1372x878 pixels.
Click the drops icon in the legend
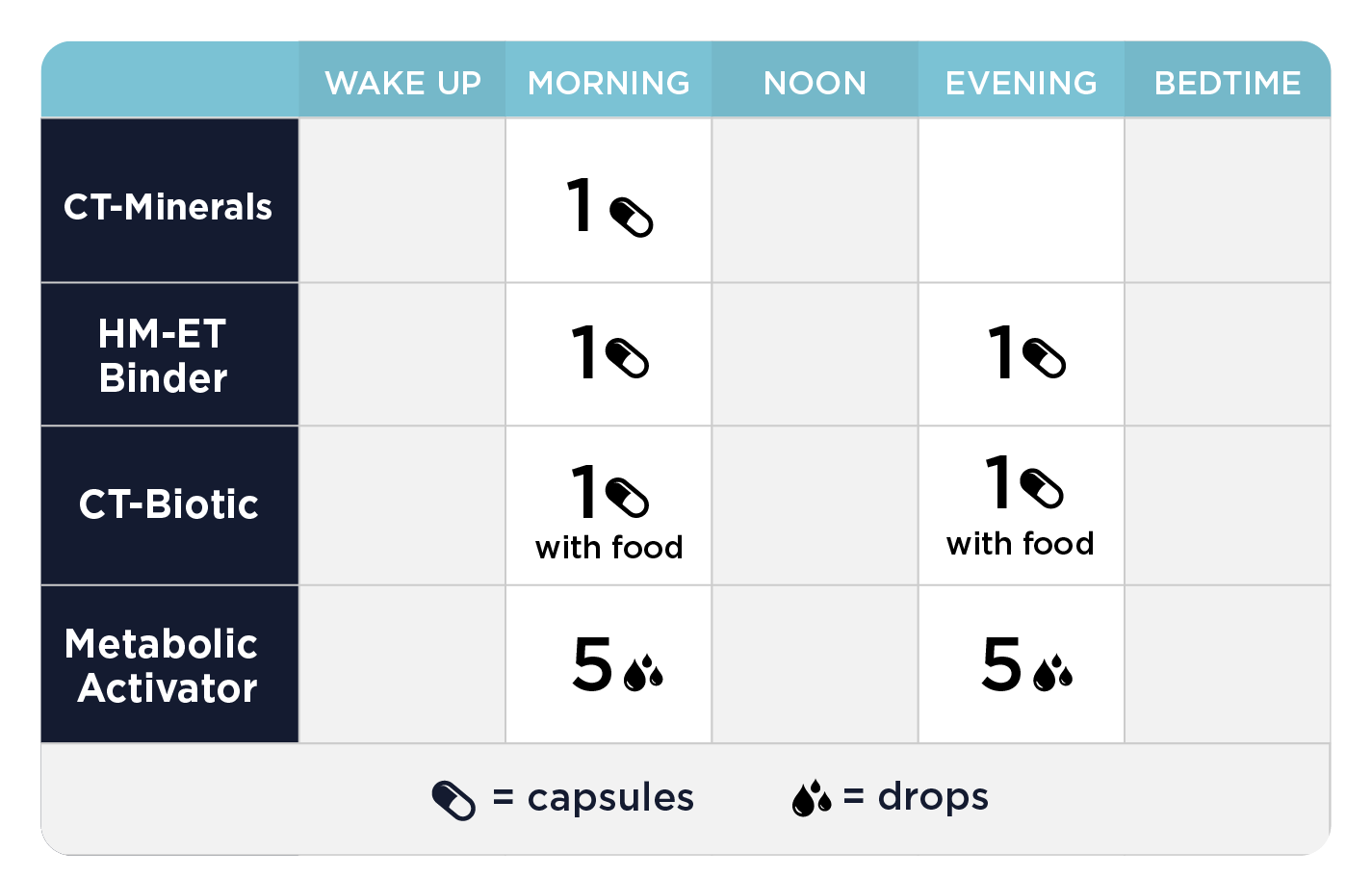(812, 799)
